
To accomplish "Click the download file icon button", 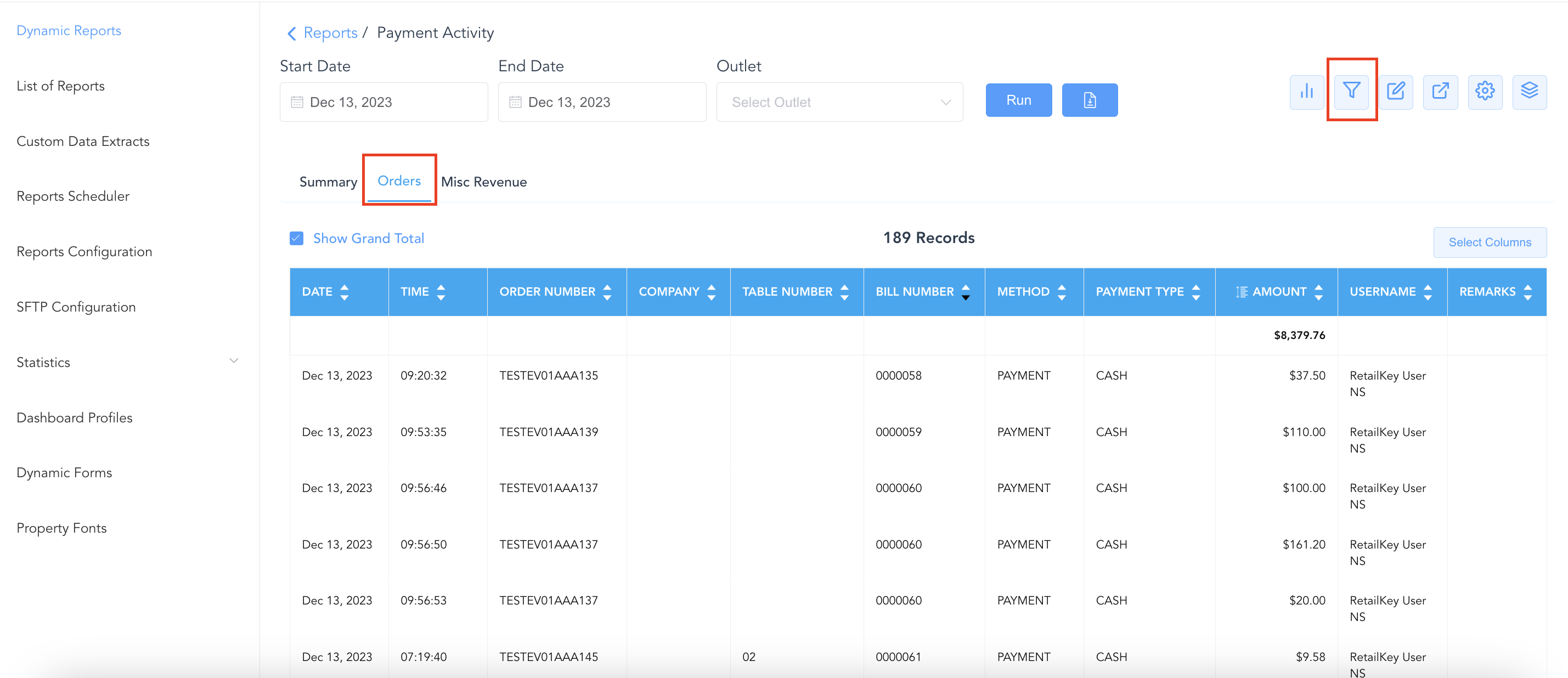I will tap(1090, 100).
